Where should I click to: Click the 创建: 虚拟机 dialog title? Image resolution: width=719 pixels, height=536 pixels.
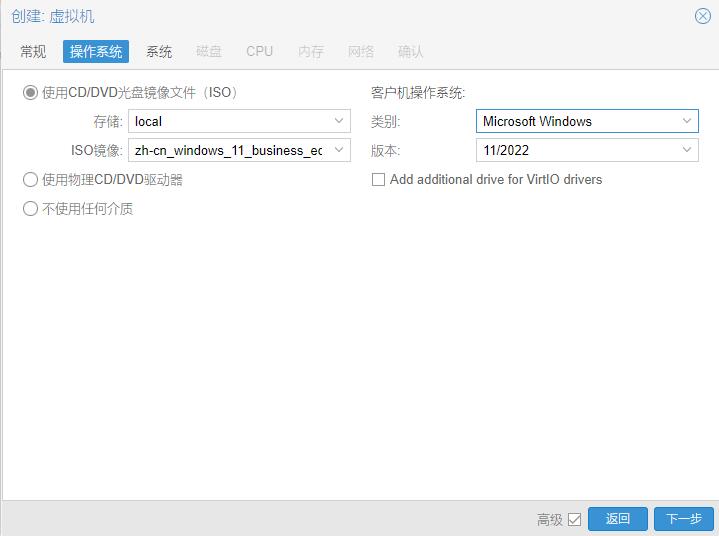53,17
